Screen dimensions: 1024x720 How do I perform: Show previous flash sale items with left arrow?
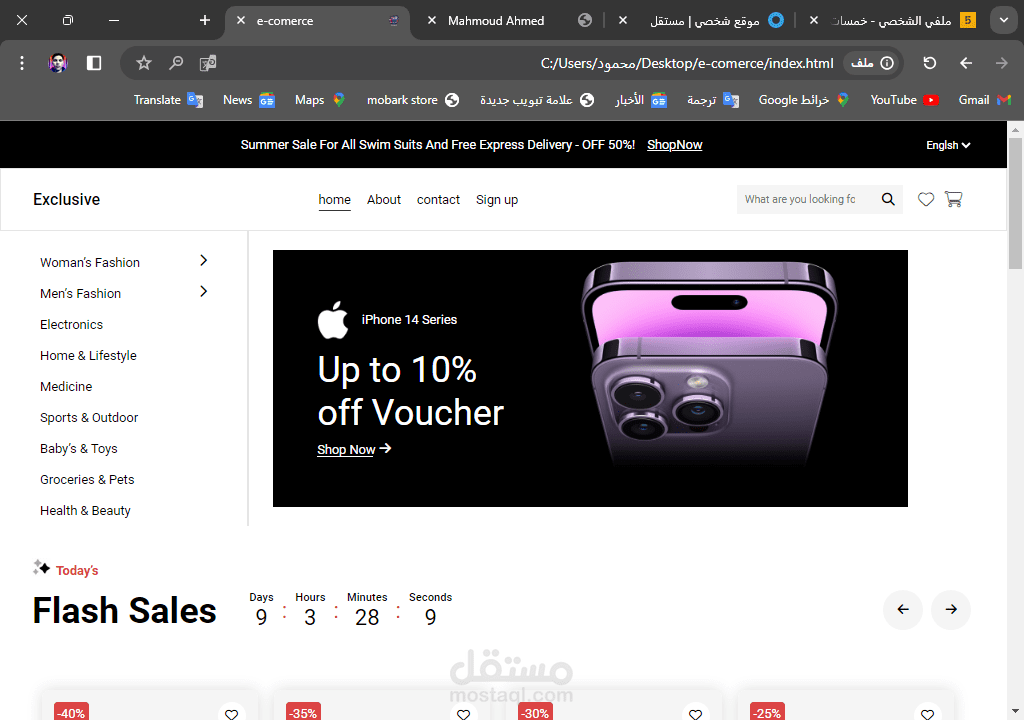coord(903,610)
